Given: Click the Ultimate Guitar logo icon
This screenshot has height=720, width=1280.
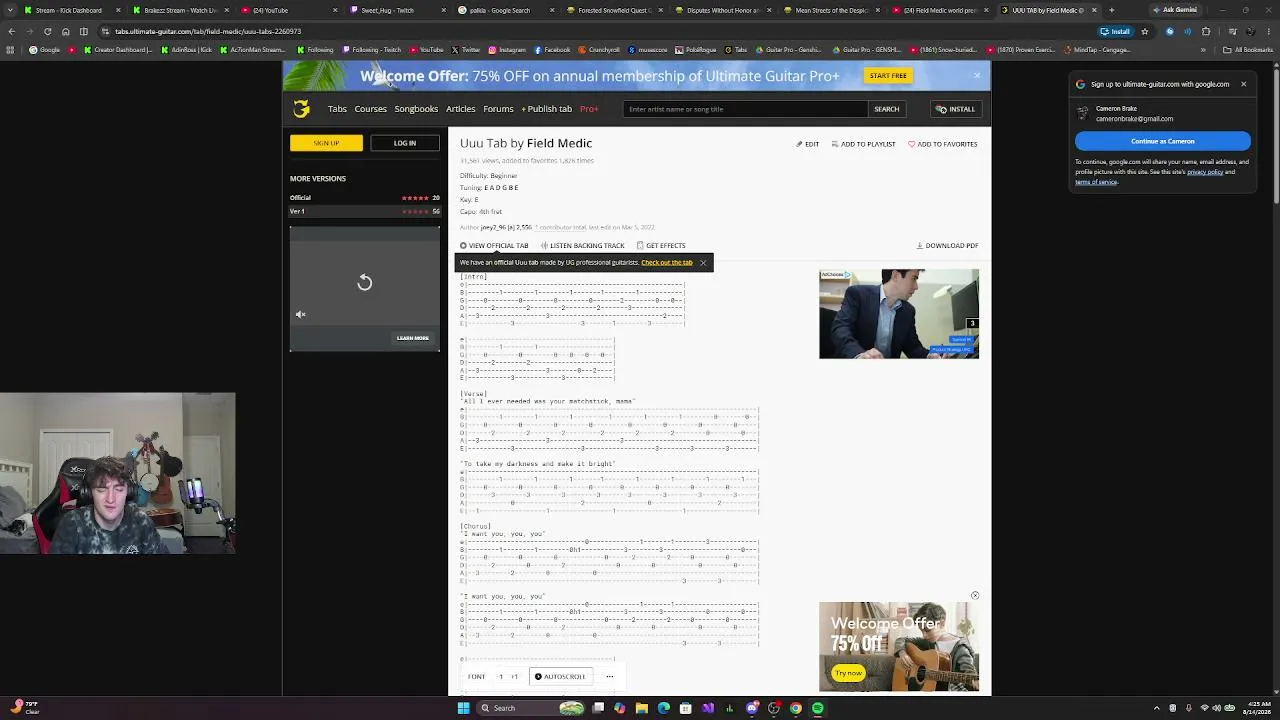Looking at the screenshot, I should 301,109.
